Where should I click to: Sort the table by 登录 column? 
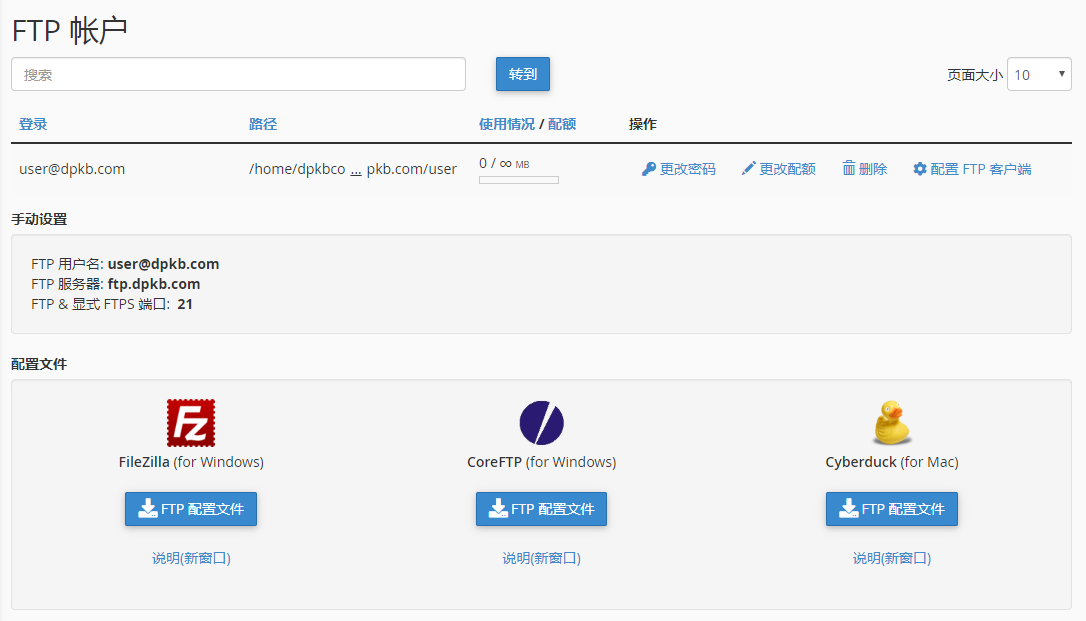click(x=32, y=123)
